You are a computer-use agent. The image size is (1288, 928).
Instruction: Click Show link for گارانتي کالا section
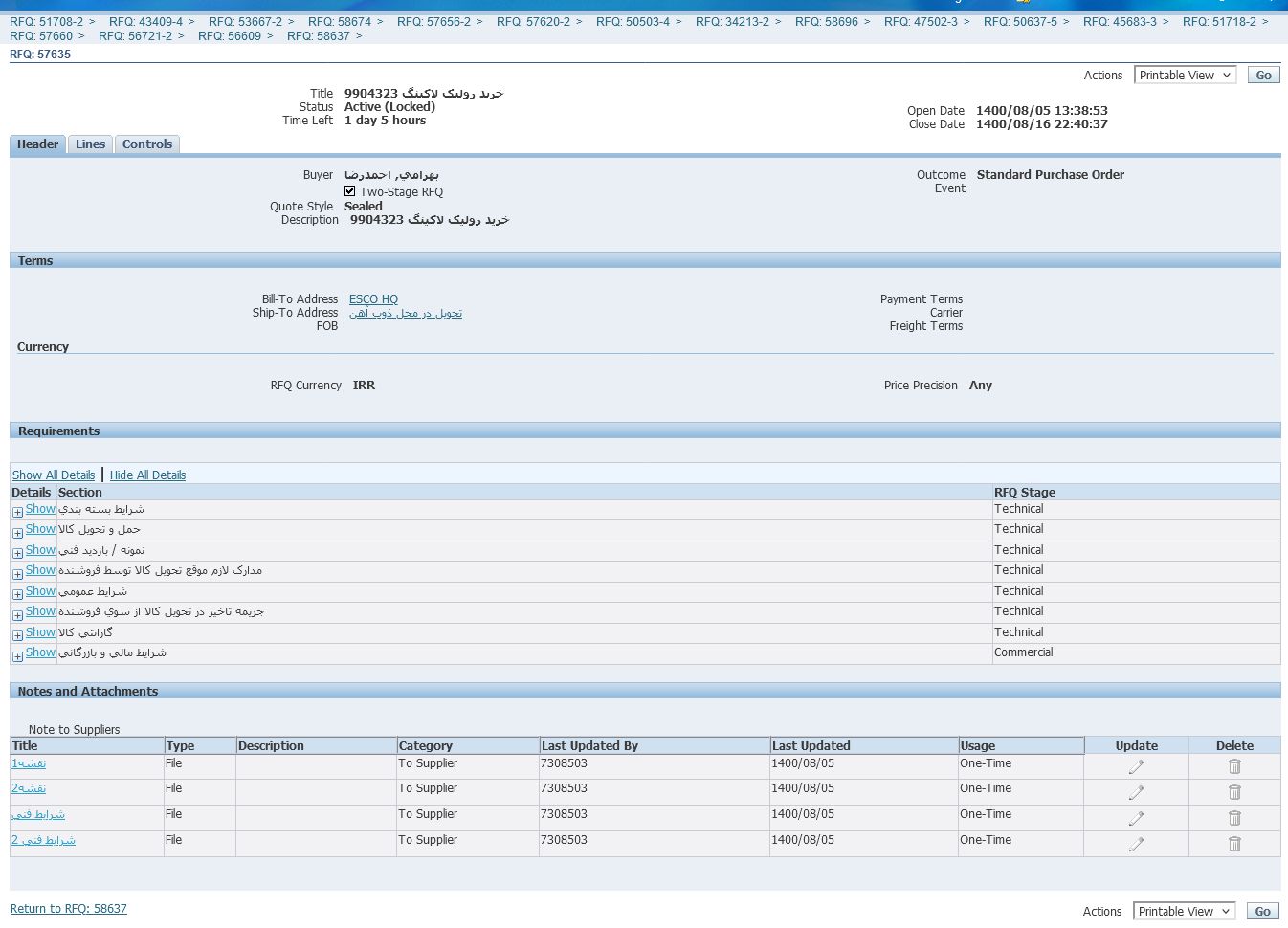click(40, 632)
